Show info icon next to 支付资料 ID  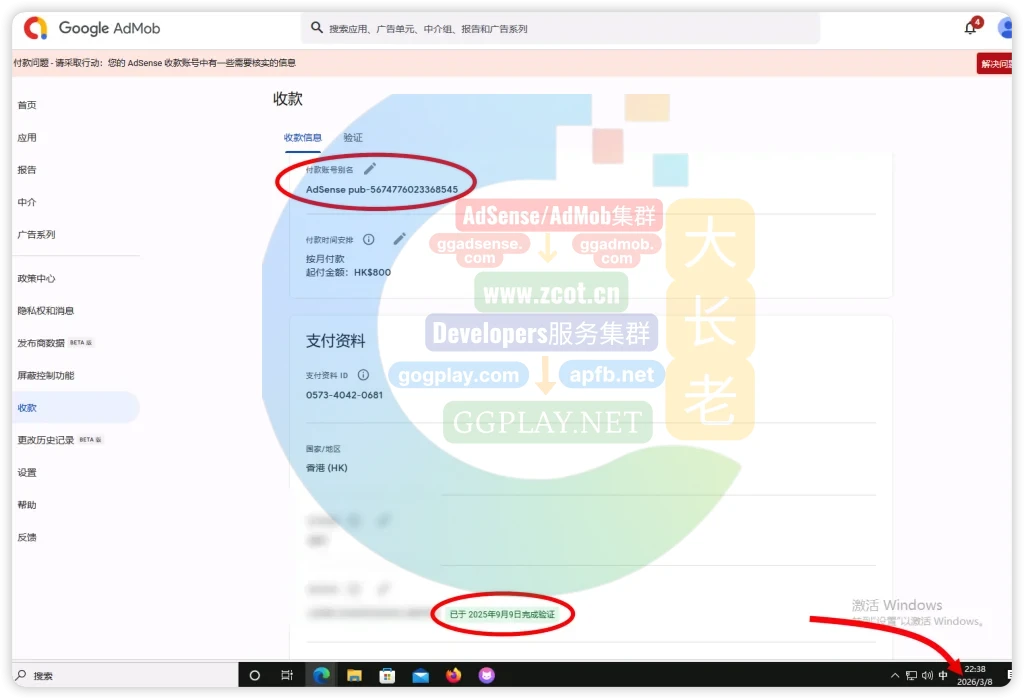tap(363, 375)
